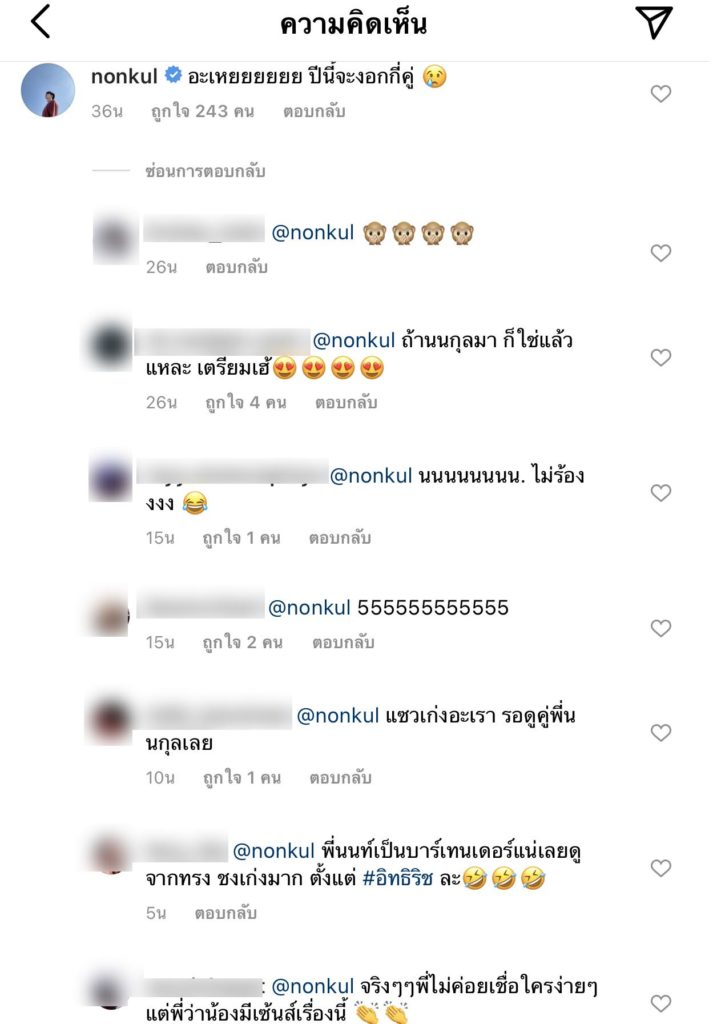The height and width of the screenshot is (1024, 709).
Task: Like the reply with heart-eyes emojis
Action: pos(661,357)
